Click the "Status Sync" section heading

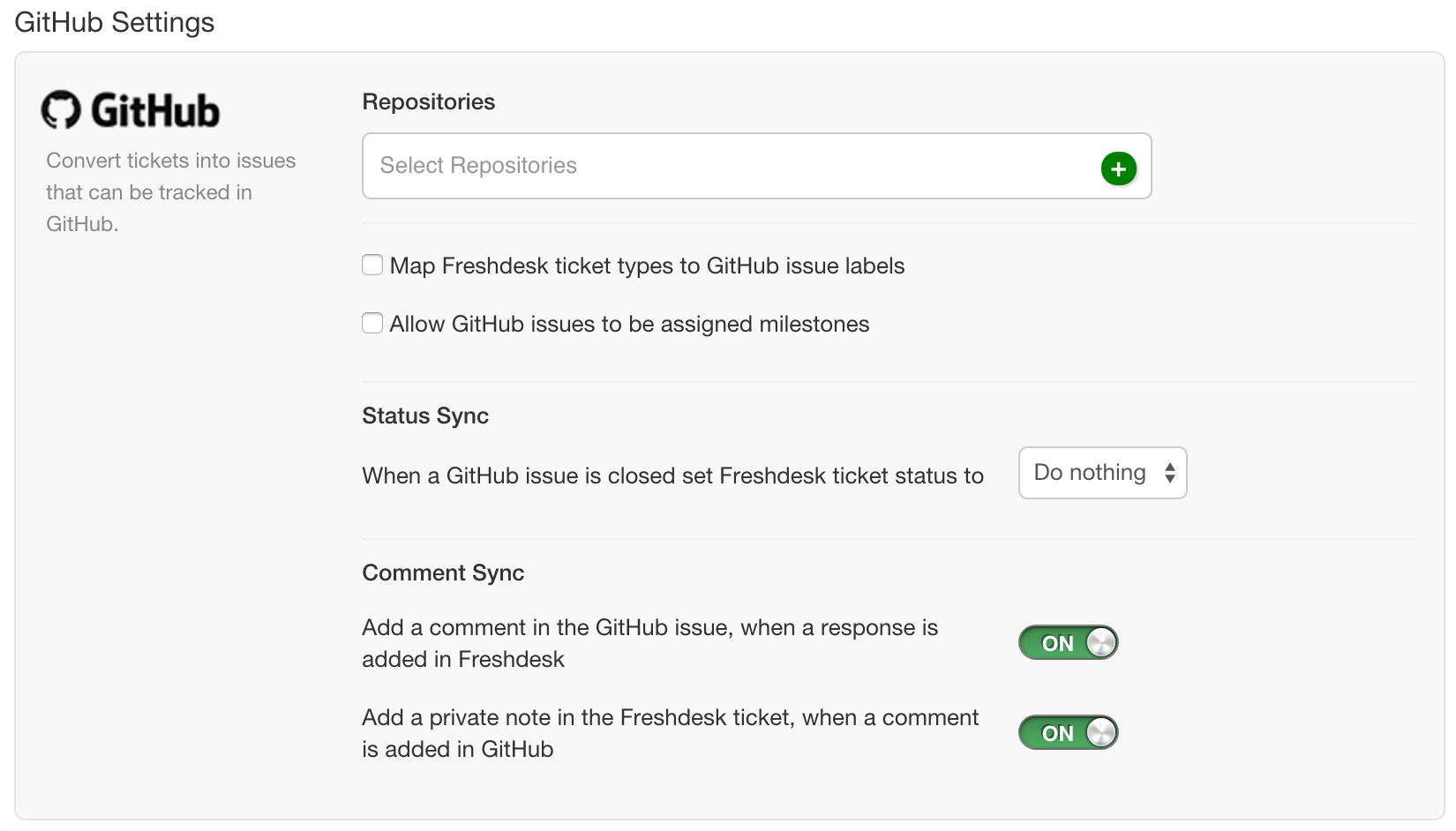[425, 416]
